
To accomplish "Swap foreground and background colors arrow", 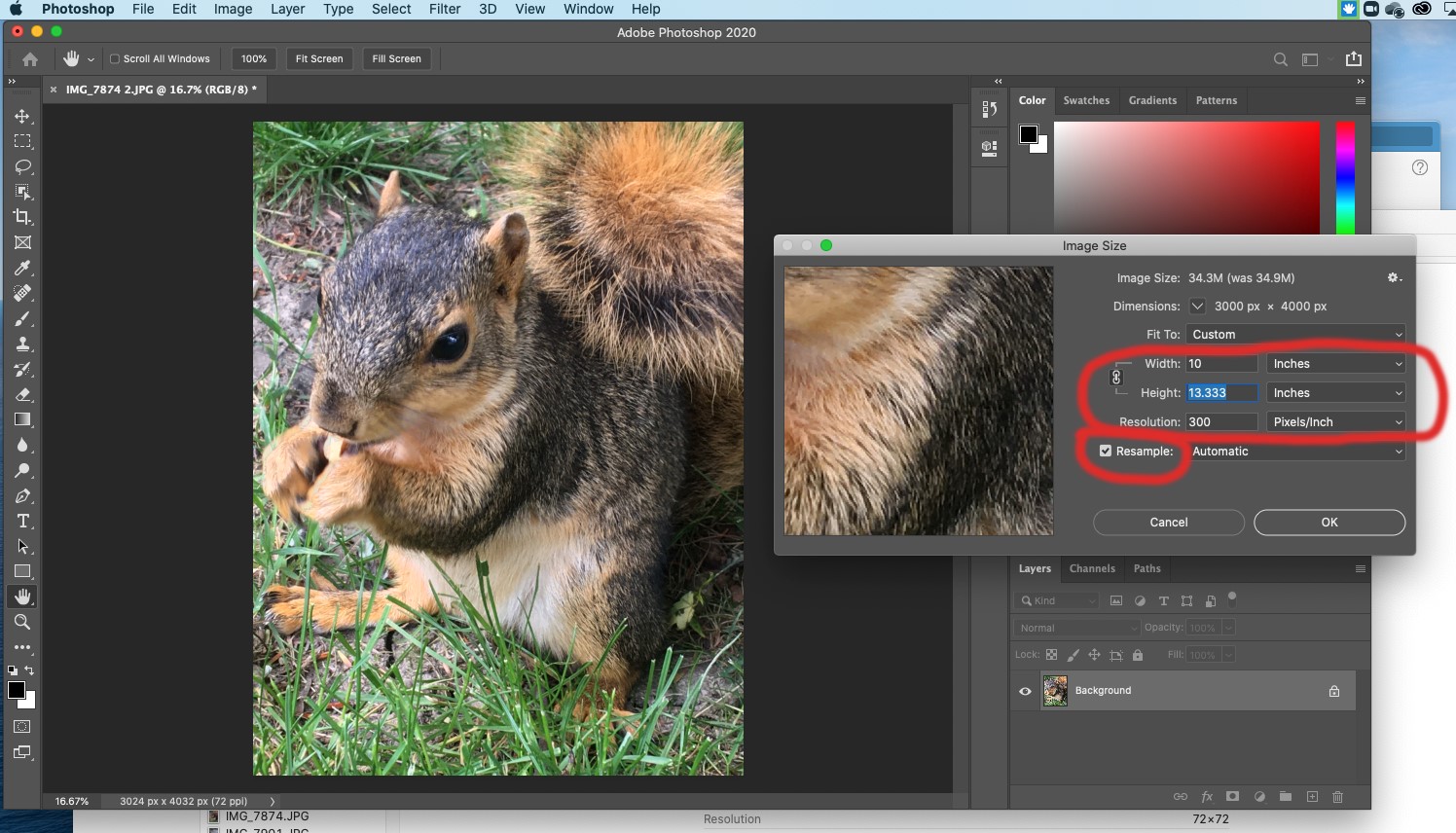I will click(x=29, y=670).
